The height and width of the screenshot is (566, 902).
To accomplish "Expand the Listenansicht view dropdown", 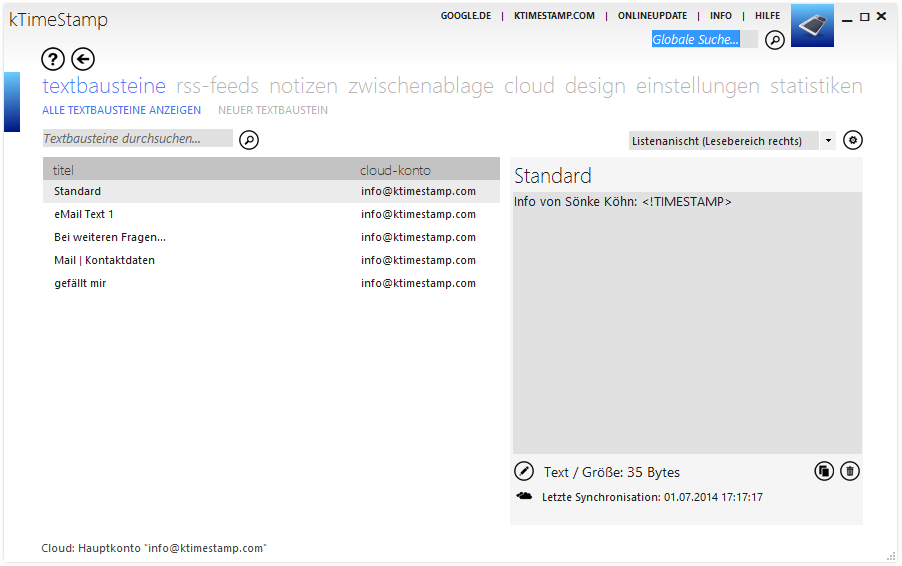I will (828, 140).
